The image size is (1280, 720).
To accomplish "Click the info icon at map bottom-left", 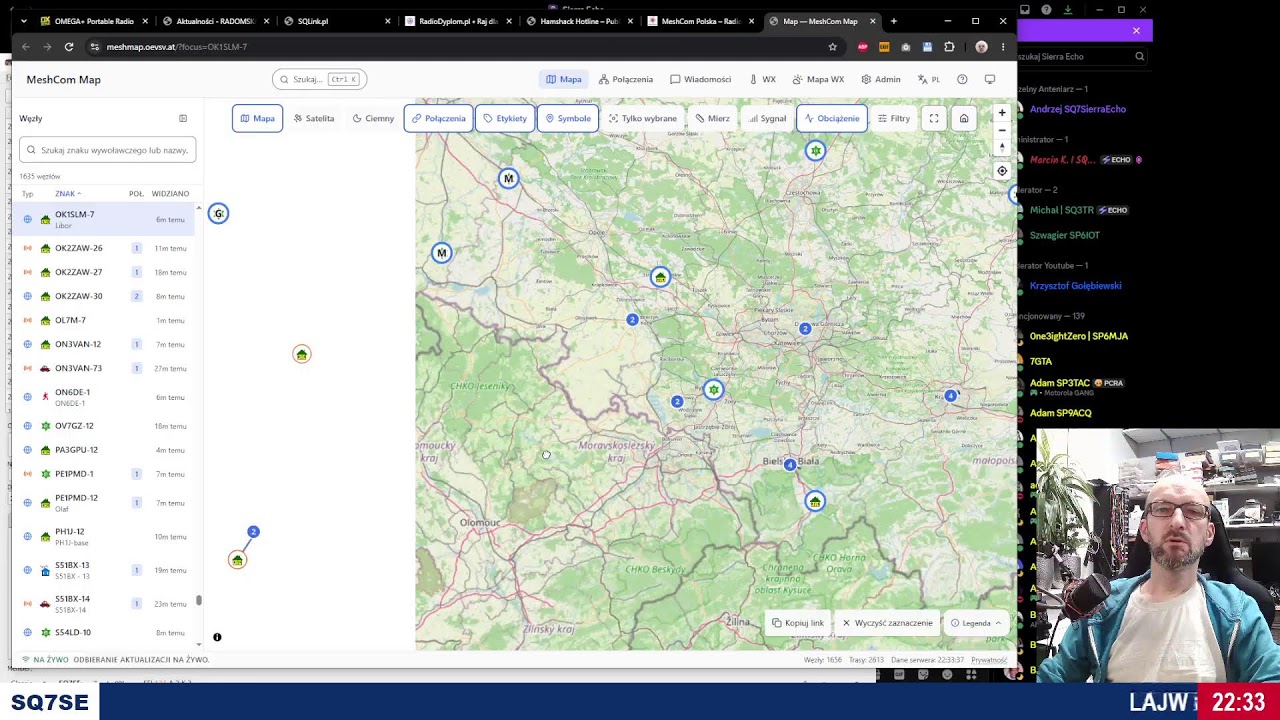I will 217,637.
